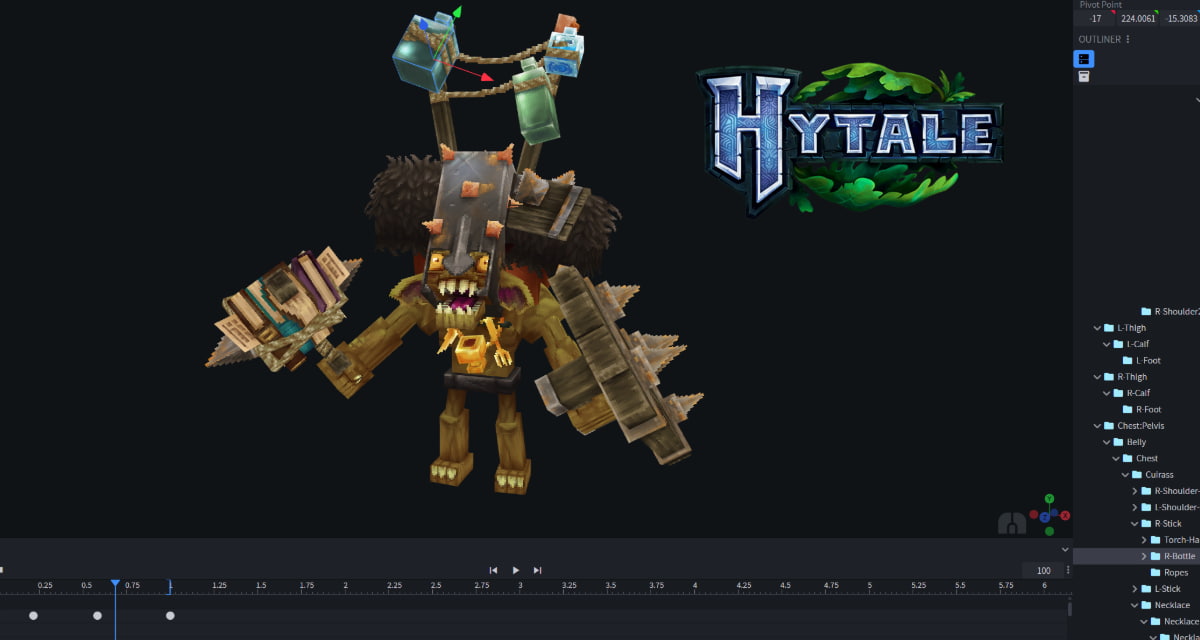The width and height of the screenshot is (1200, 640).
Task: Expand the R-Bottle group
Action: (1143, 556)
